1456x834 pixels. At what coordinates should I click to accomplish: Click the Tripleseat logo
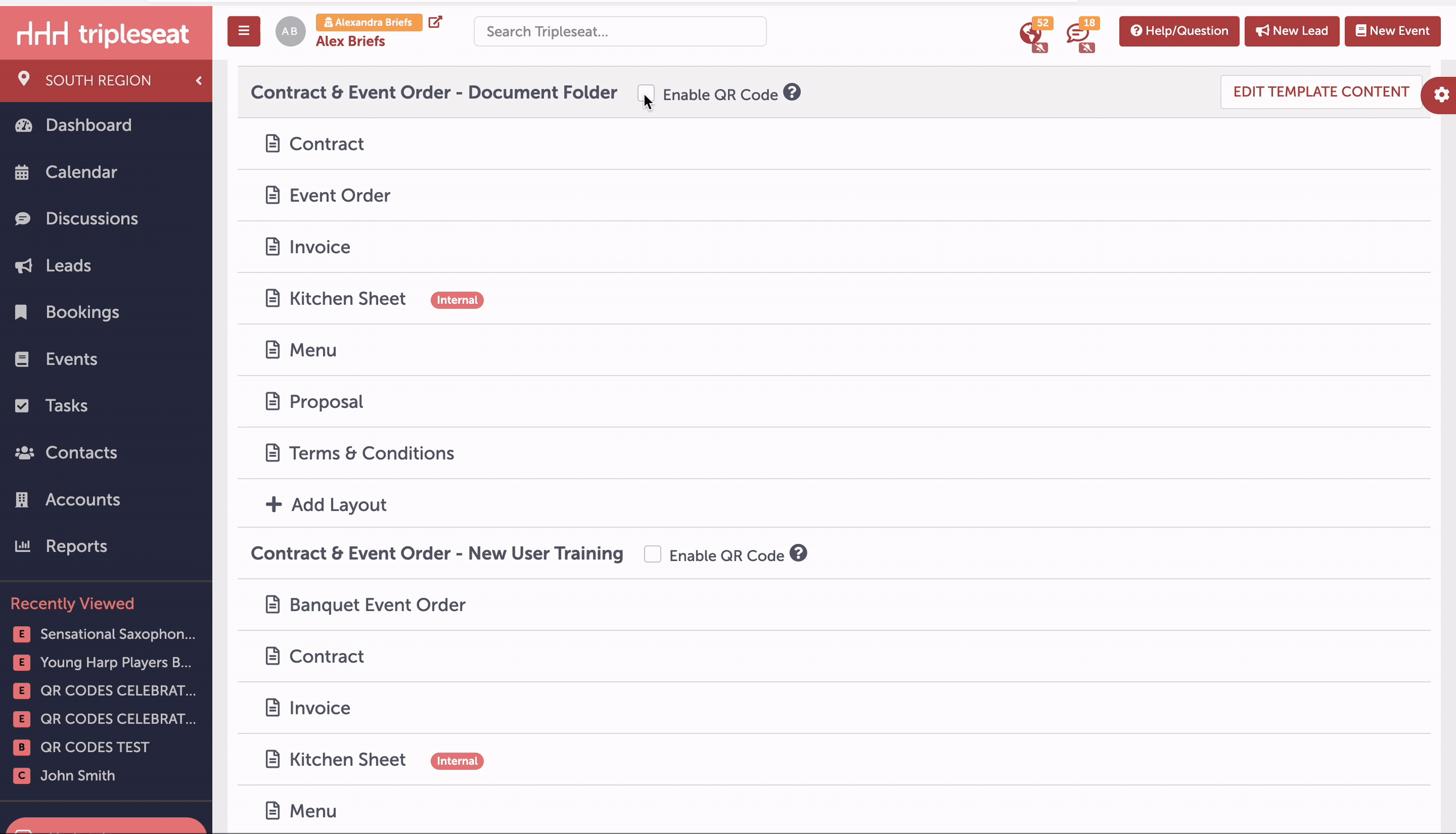click(103, 33)
